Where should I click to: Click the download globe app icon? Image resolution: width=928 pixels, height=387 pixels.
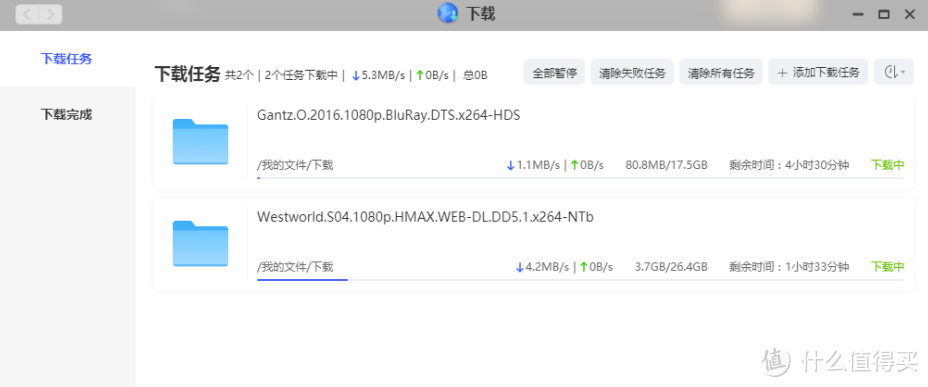click(x=447, y=13)
